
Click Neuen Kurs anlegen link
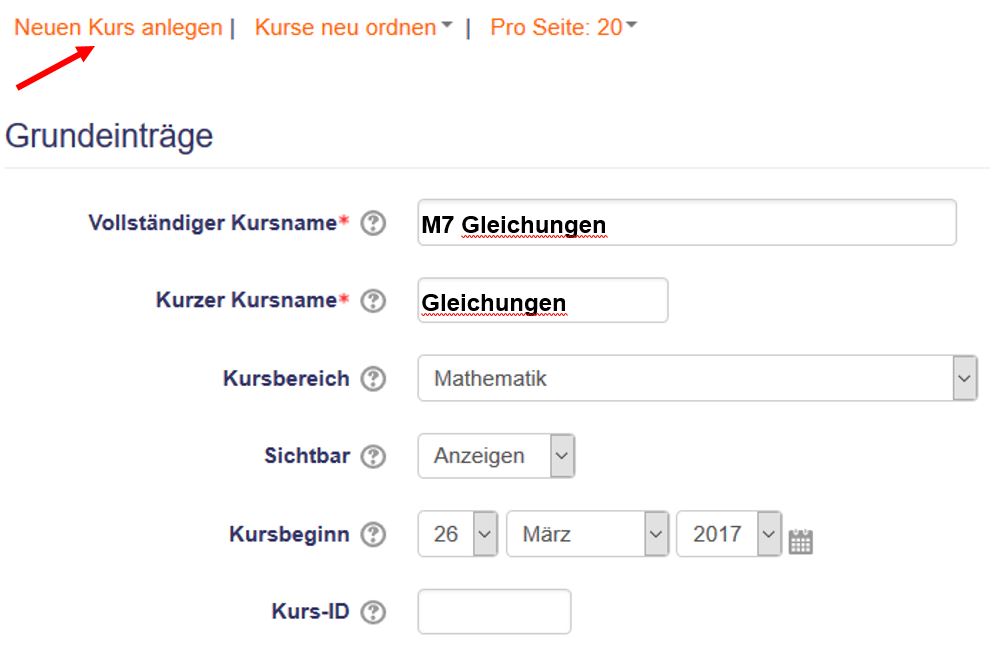(118, 27)
